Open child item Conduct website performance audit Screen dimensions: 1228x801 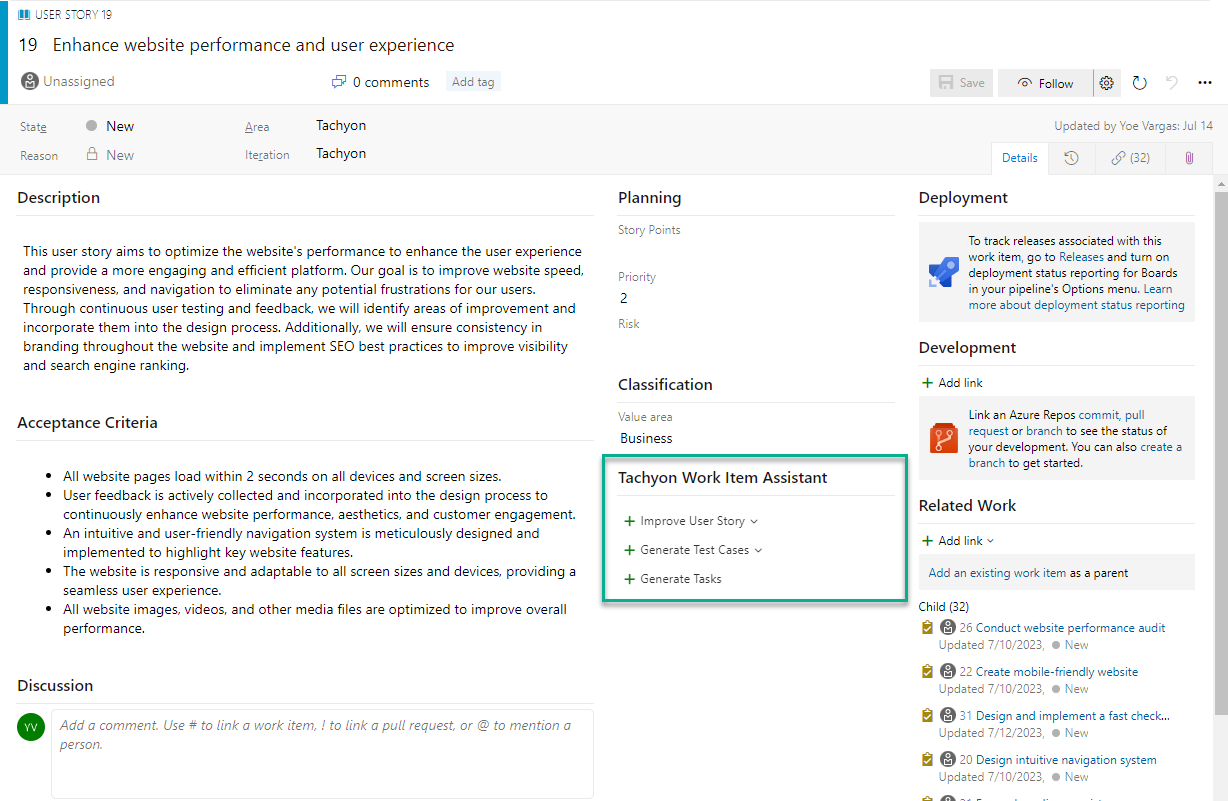pyautogui.click(x=1065, y=627)
